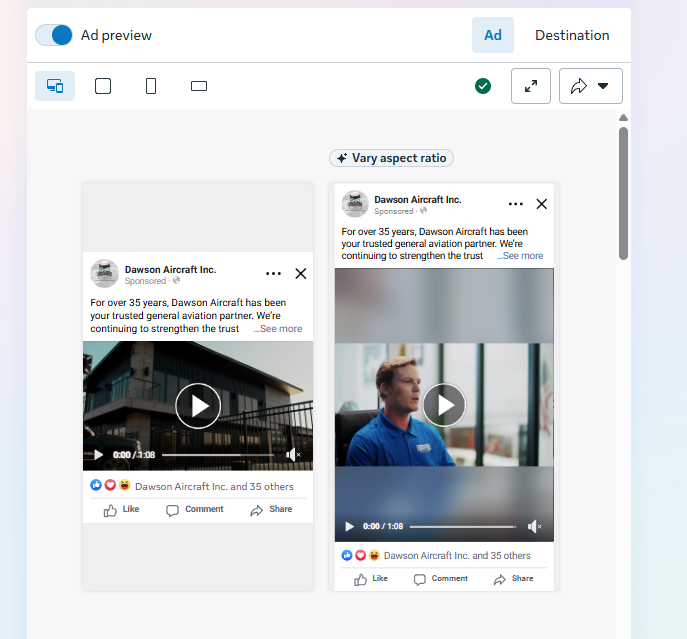The height and width of the screenshot is (639, 687).
Task: Click See more in right ad text
Action: pos(520,256)
